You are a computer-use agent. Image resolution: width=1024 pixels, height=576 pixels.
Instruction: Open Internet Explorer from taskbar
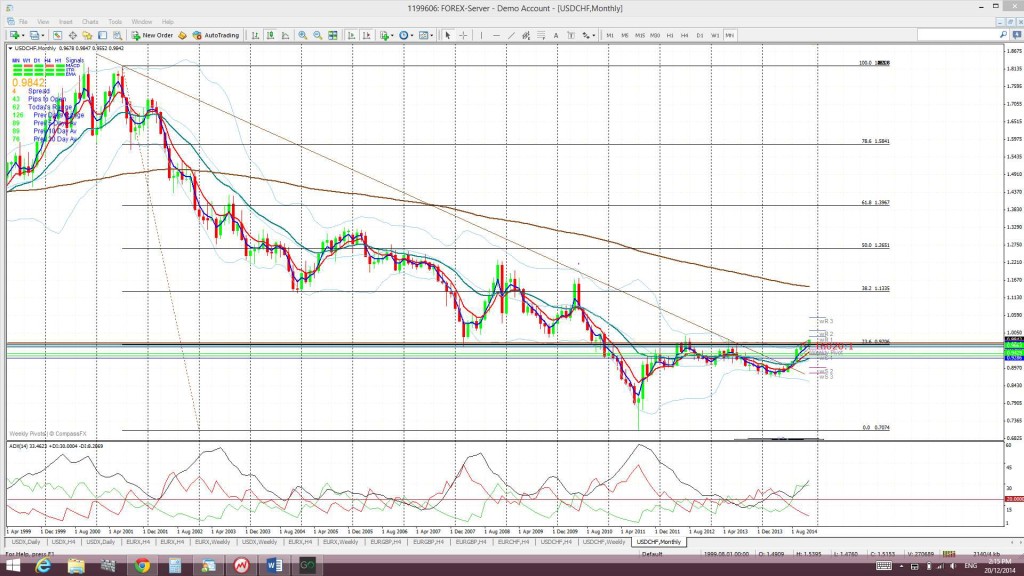point(43,566)
